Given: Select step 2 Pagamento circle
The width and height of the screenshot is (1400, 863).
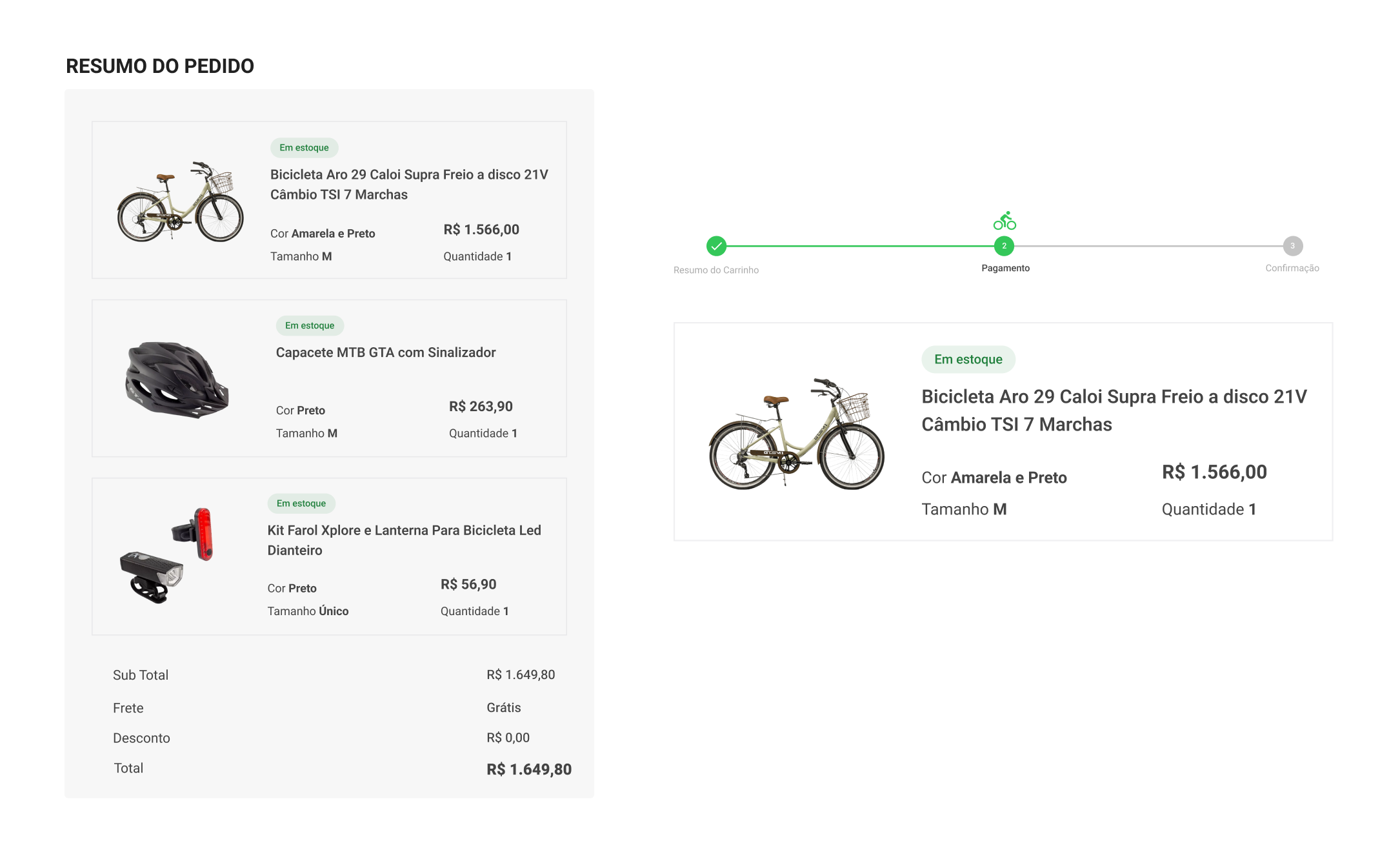Looking at the screenshot, I should pyautogui.click(x=1004, y=246).
